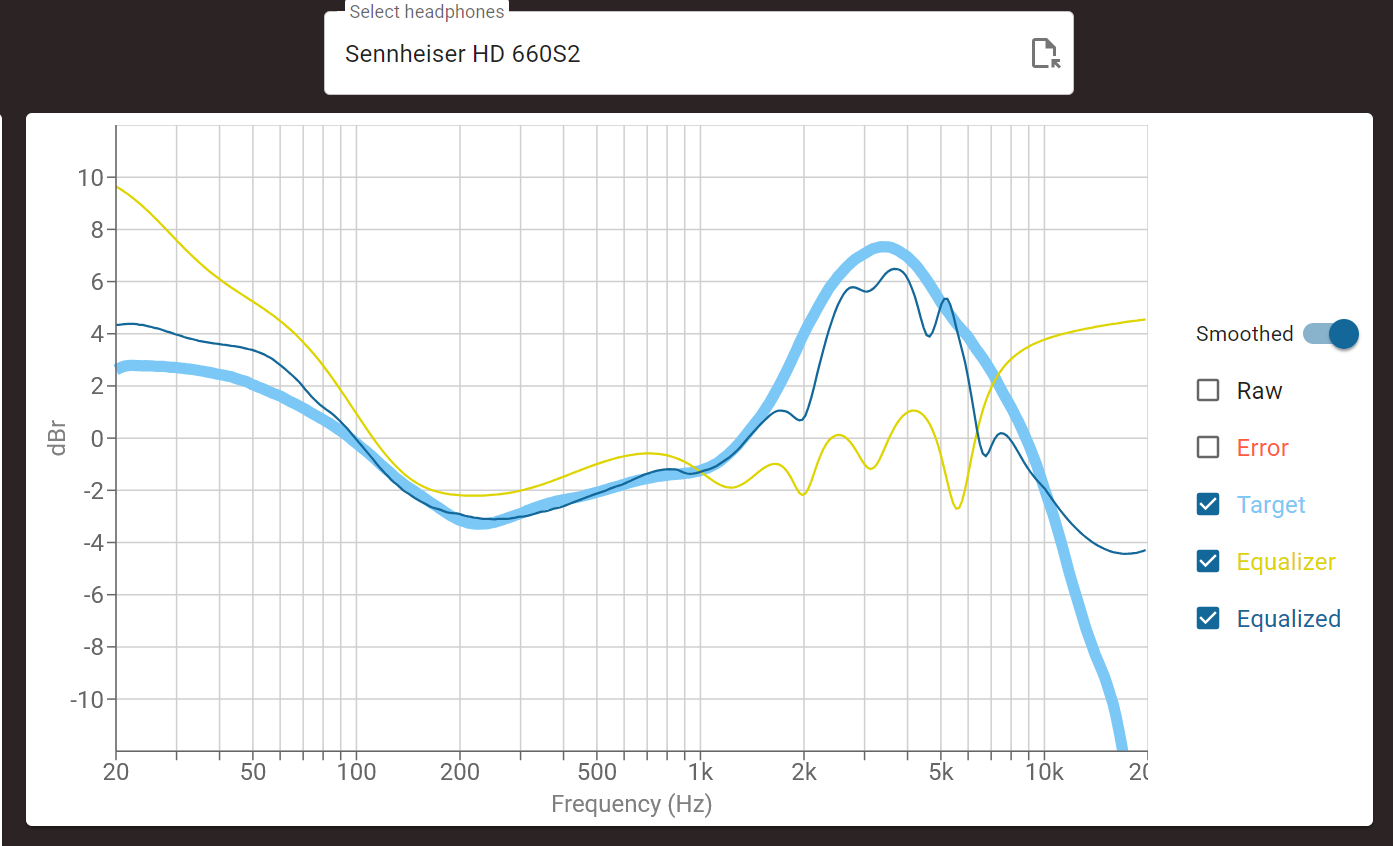1393x846 pixels.
Task: Click the '50' frequency tick label
Action: coord(253,773)
